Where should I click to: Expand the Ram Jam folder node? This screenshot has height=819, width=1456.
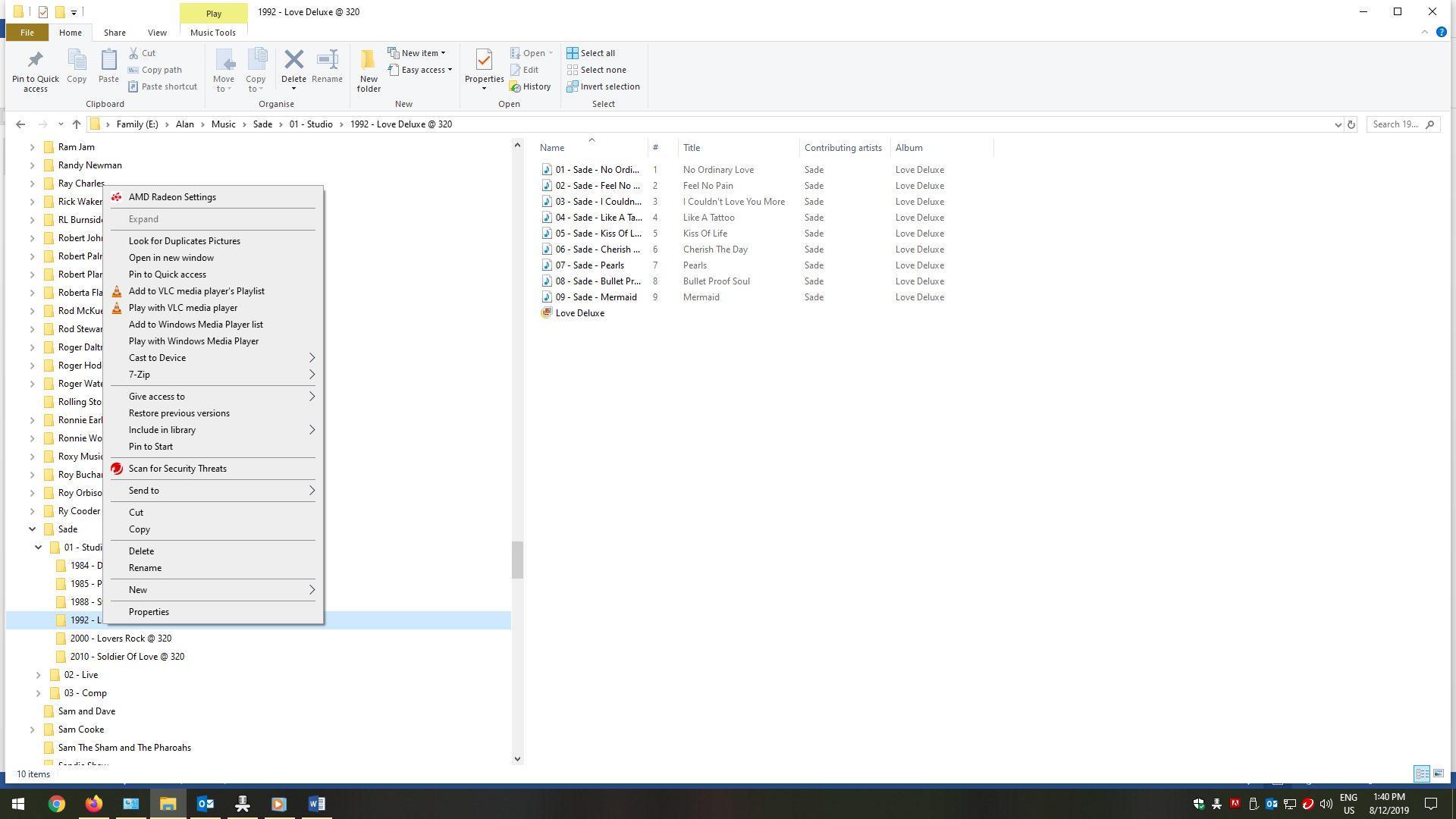[x=32, y=147]
